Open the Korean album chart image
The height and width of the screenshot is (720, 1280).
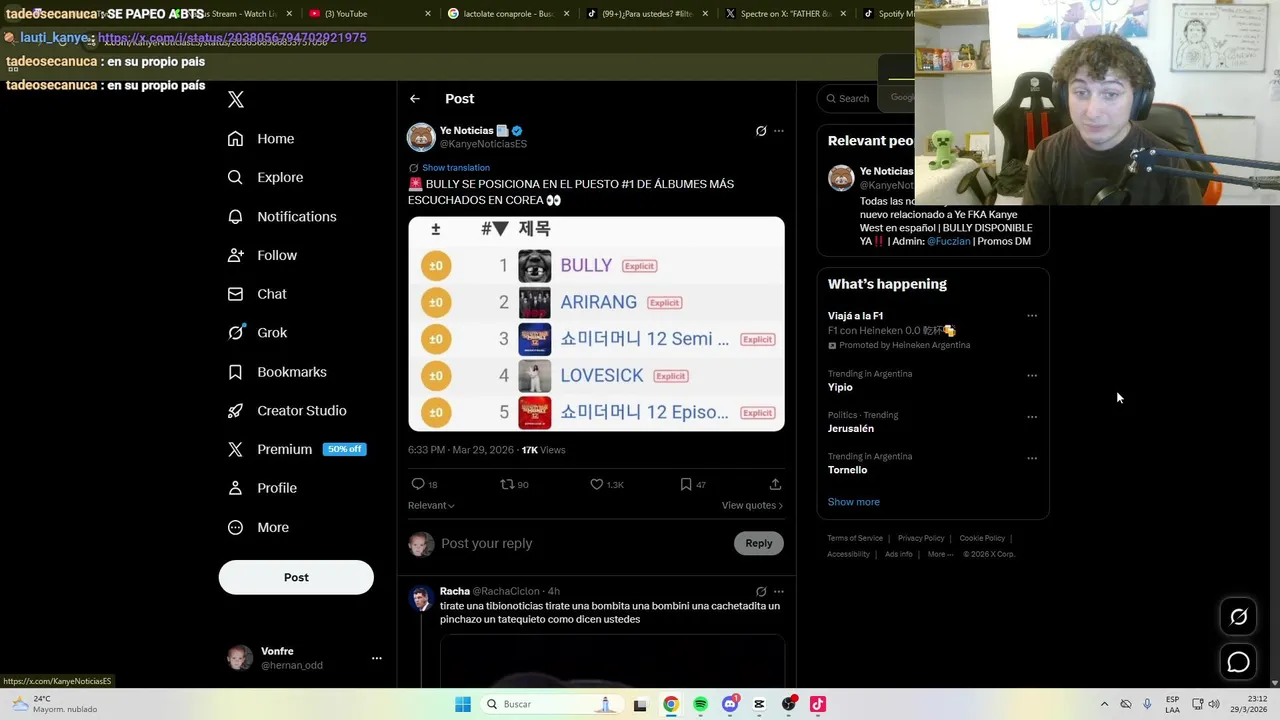coord(596,324)
